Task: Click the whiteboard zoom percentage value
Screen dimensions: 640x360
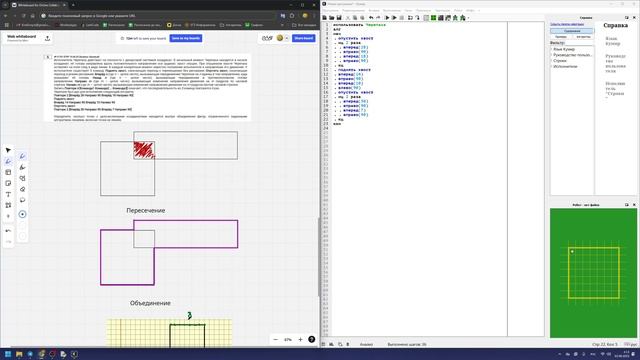Action: pyautogui.click(x=288, y=340)
